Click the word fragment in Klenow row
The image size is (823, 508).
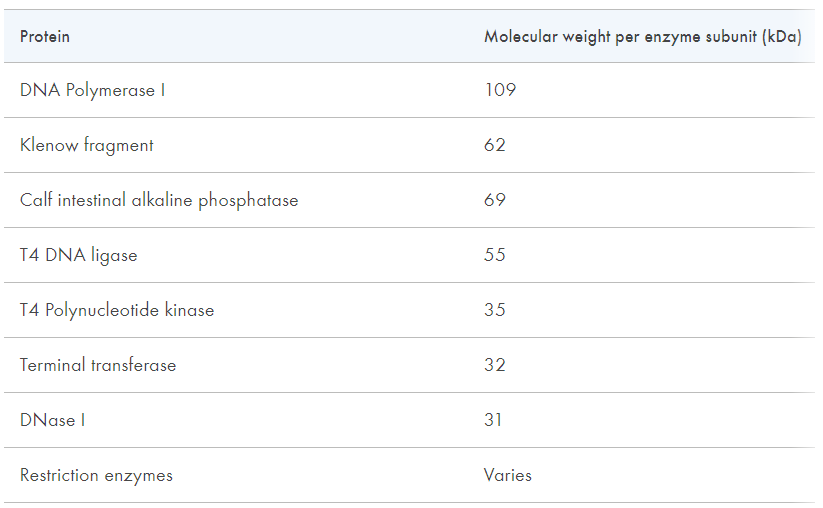[x=119, y=145]
